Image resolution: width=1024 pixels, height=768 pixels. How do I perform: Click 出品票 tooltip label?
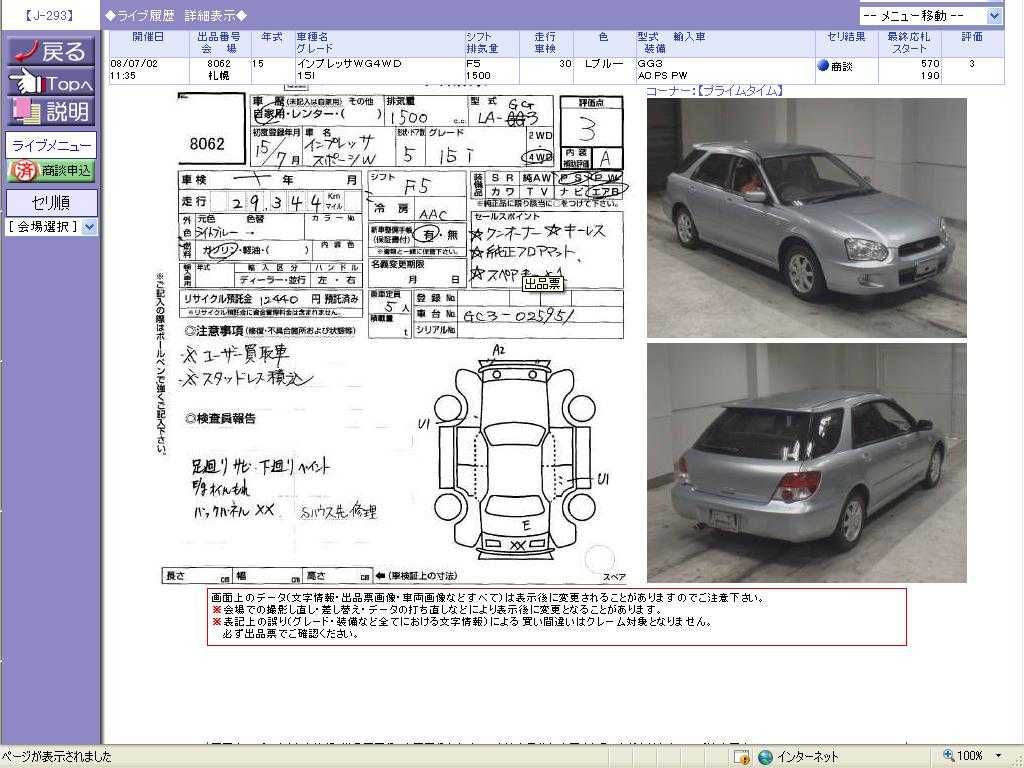[x=542, y=283]
